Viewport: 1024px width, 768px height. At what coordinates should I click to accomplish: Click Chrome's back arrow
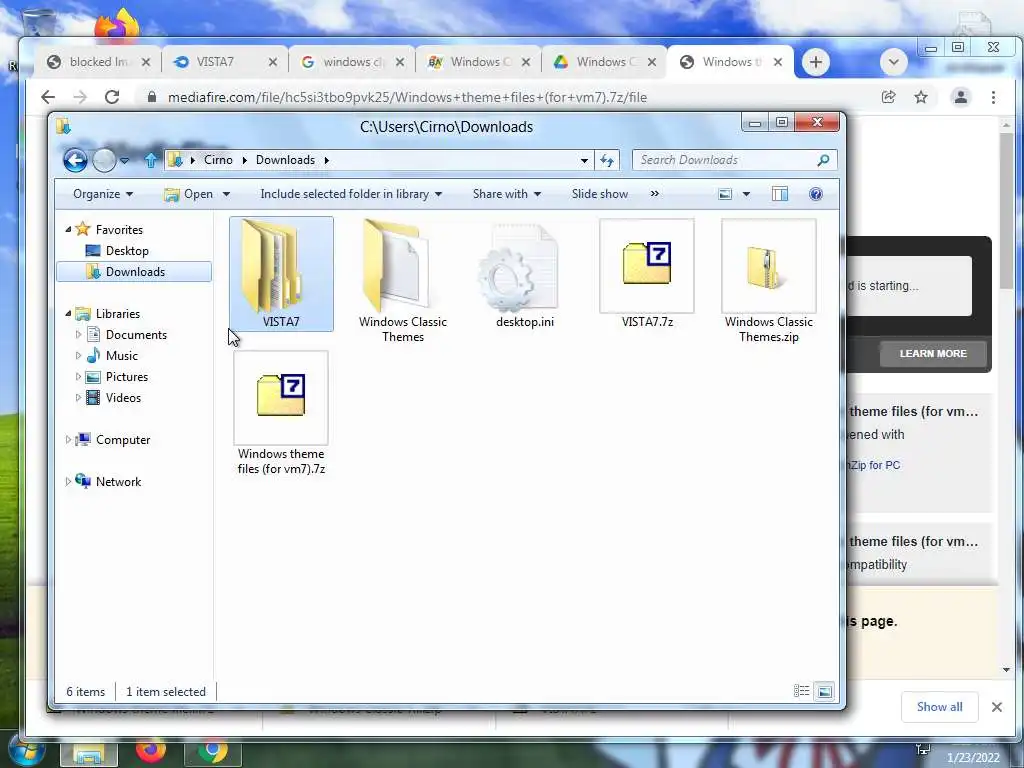coord(48,97)
